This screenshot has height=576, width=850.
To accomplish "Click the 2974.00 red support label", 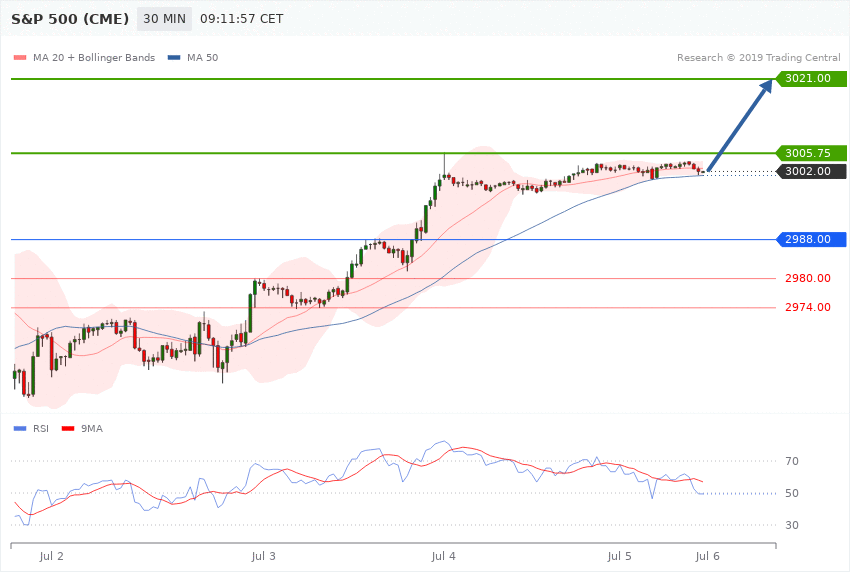I will (x=808, y=307).
